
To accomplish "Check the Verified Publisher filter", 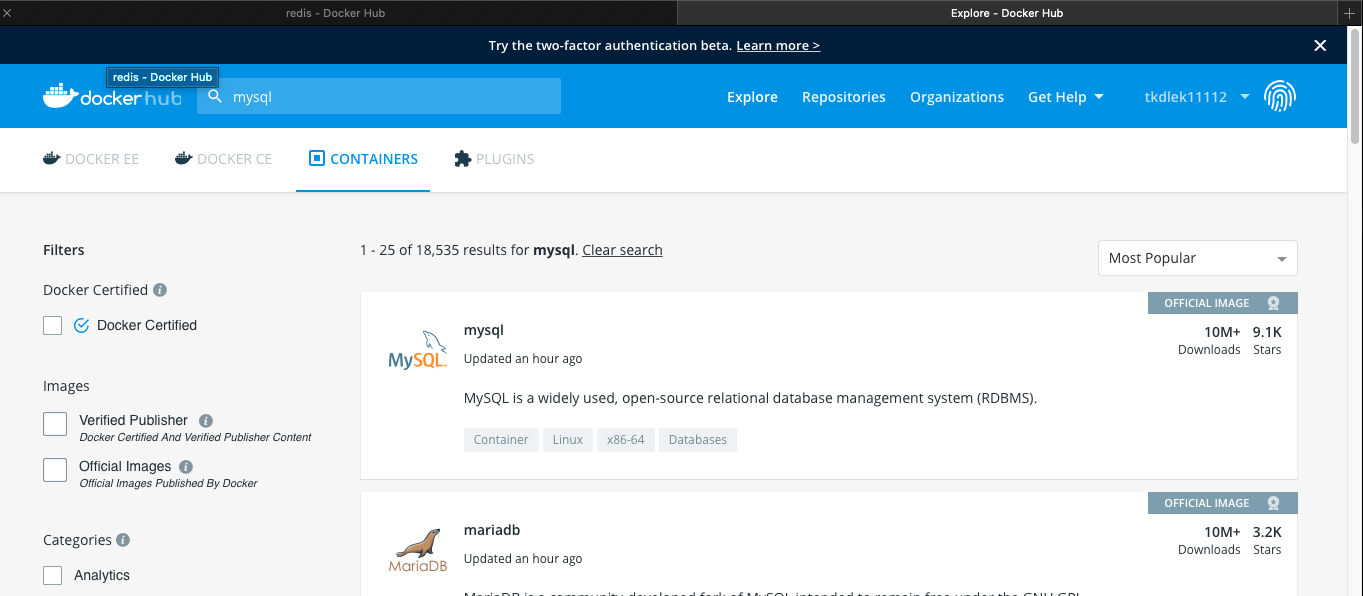I will click(55, 424).
